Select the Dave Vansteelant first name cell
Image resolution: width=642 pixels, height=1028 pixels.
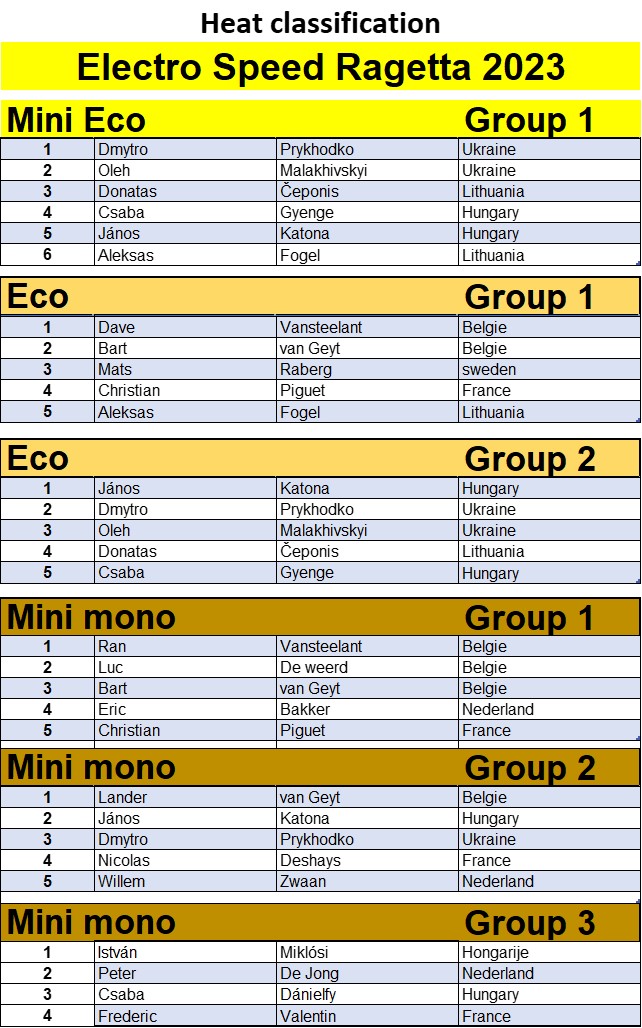(x=186, y=327)
